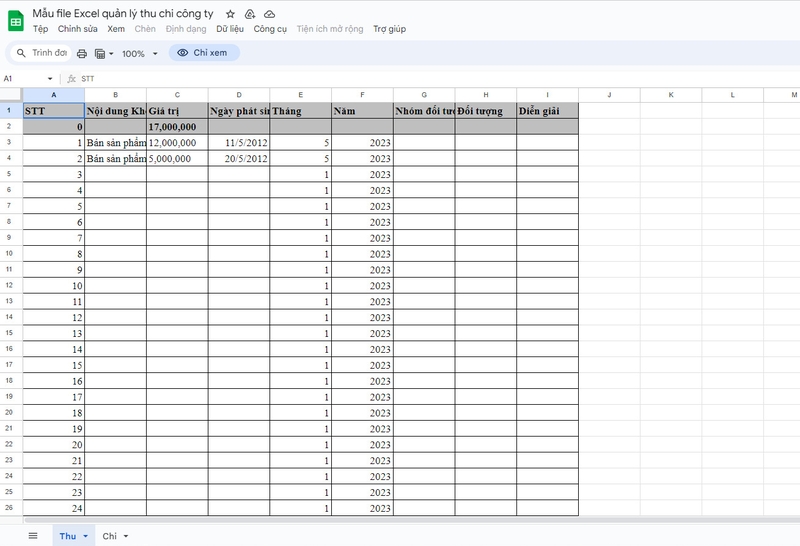Open the Trợ giúp menu
This screenshot has width=800, height=546.
coord(389,29)
